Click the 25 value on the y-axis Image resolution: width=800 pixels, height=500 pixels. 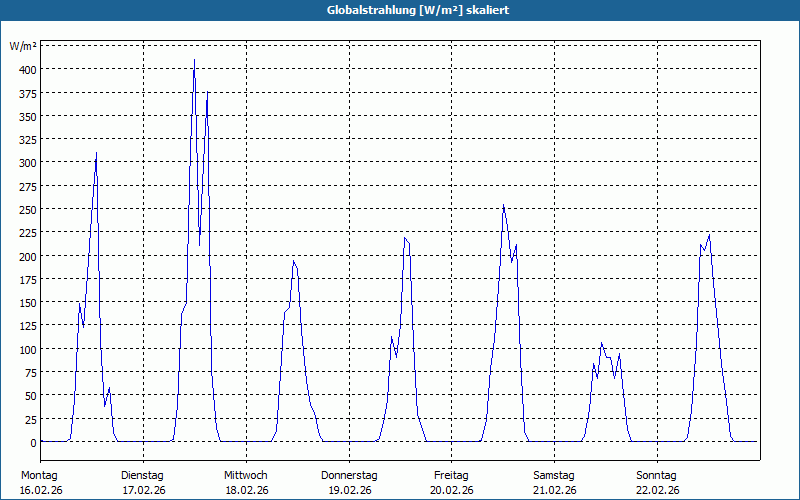(30, 420)
